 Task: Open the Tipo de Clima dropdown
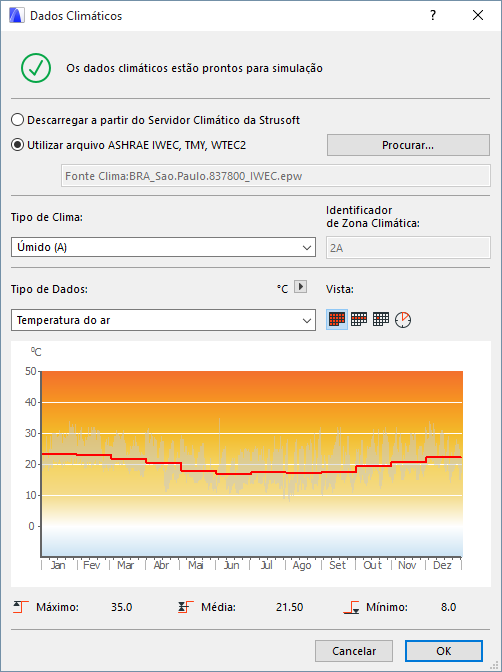pos(163,247)
